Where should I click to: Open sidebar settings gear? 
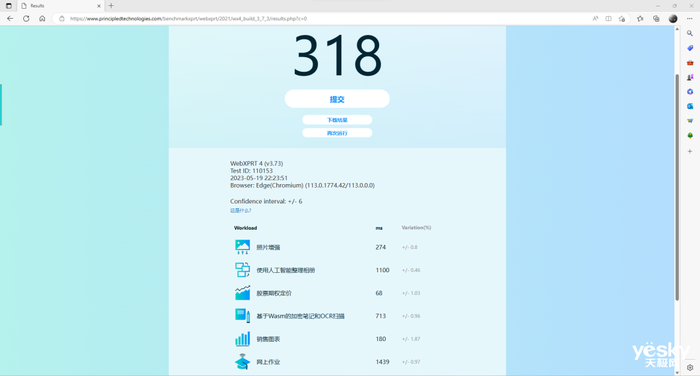(x=690, y=368)
